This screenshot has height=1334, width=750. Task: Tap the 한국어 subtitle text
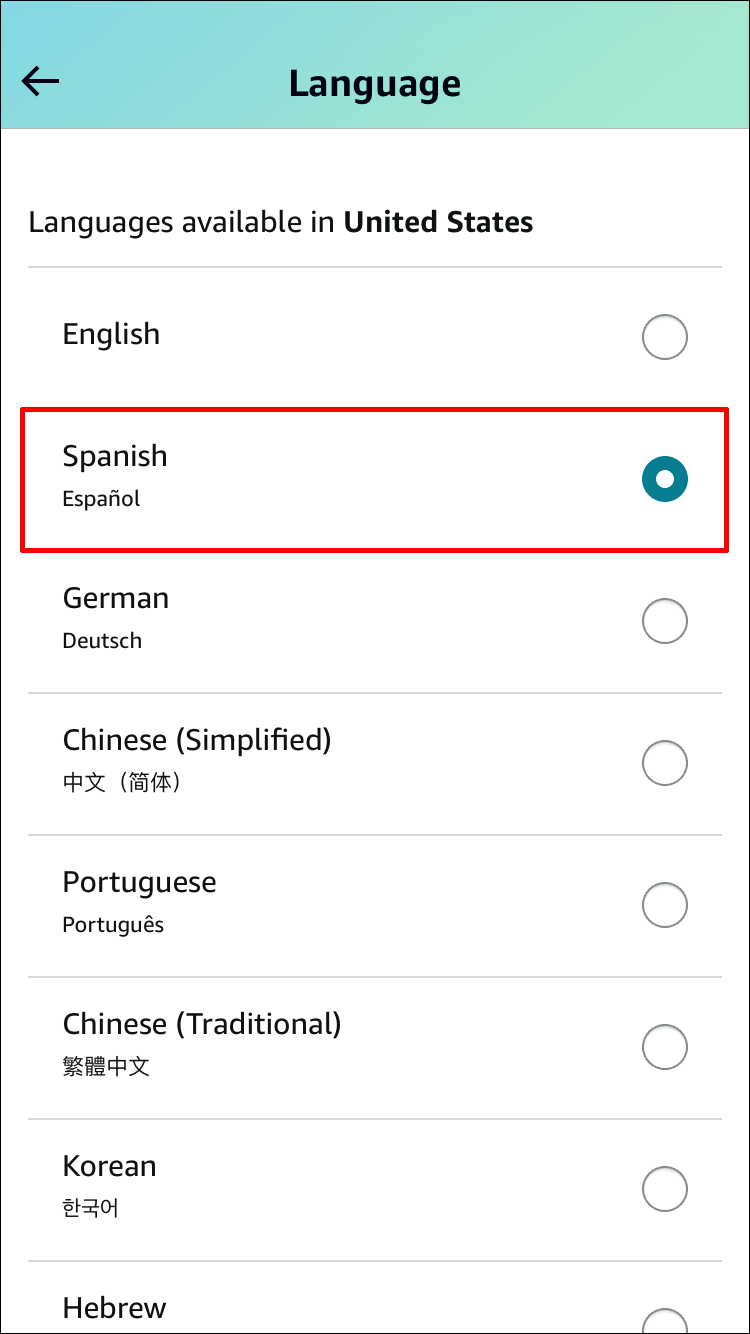pyautogui.click(x=90, y=1208)
